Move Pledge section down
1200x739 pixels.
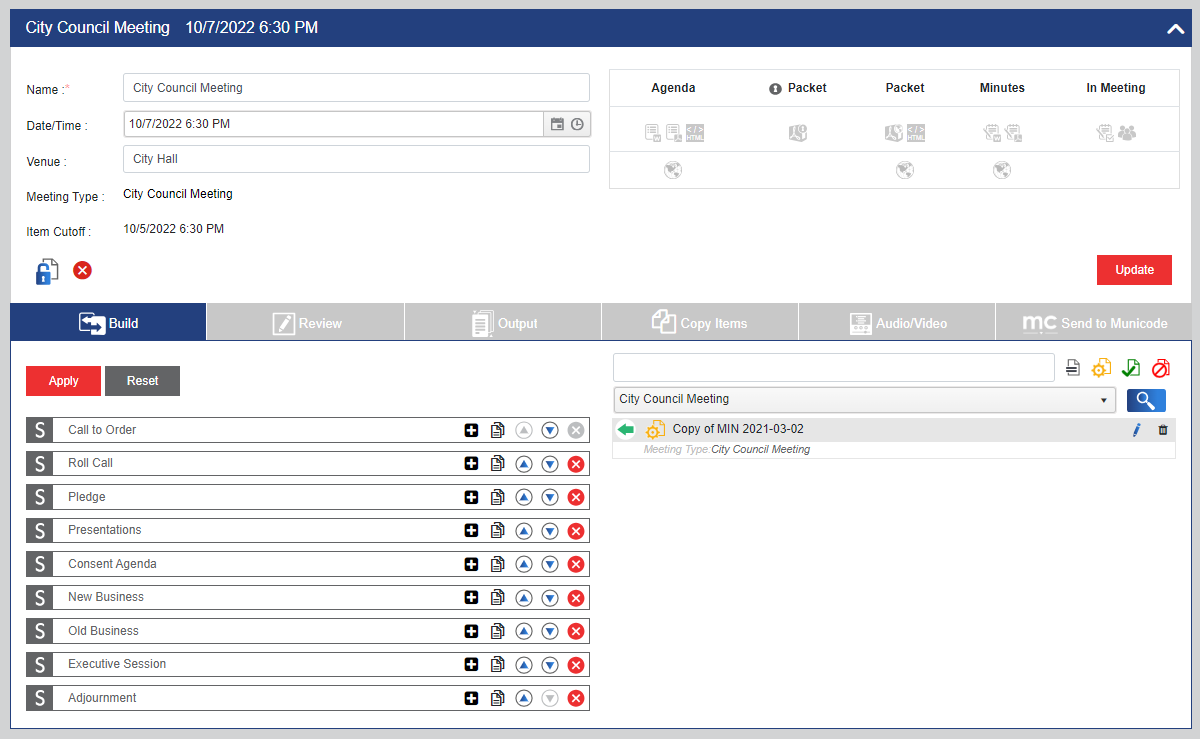point(549,497)
